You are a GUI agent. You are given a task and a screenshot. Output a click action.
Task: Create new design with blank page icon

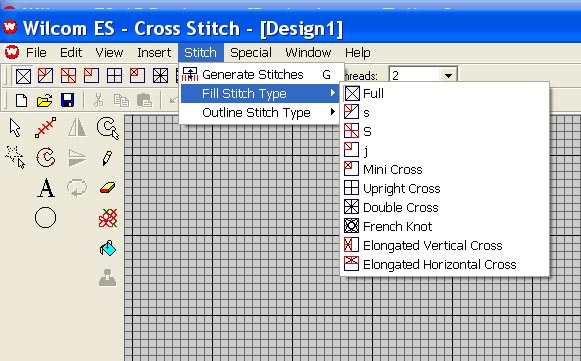click(21, 100)
